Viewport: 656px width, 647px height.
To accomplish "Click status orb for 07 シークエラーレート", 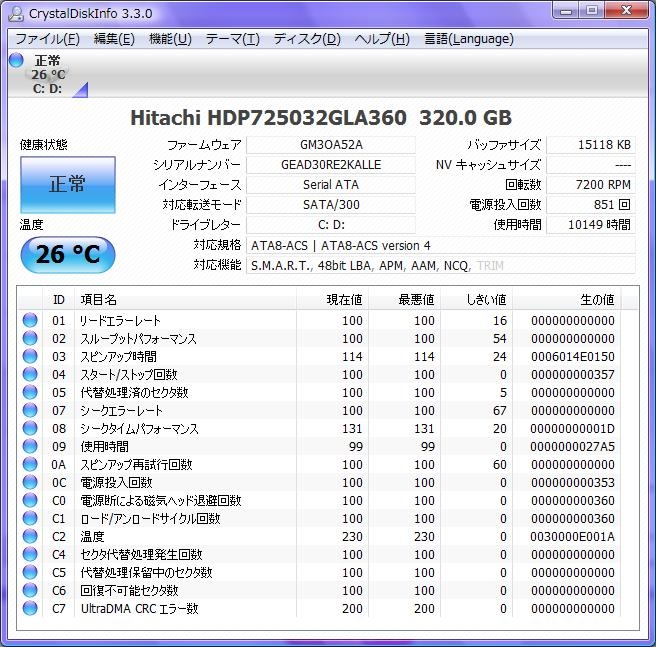I will click(x=30, y=410).
